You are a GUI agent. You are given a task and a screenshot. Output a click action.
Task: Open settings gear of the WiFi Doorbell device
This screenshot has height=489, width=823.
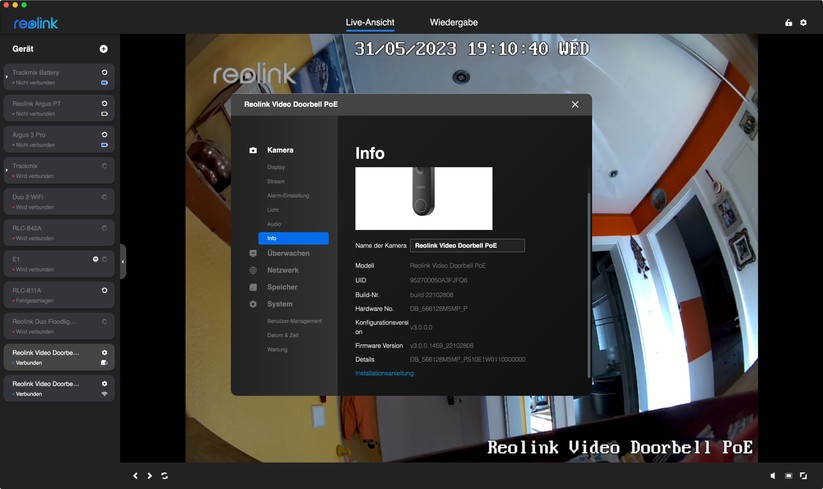tap(104, 384)
